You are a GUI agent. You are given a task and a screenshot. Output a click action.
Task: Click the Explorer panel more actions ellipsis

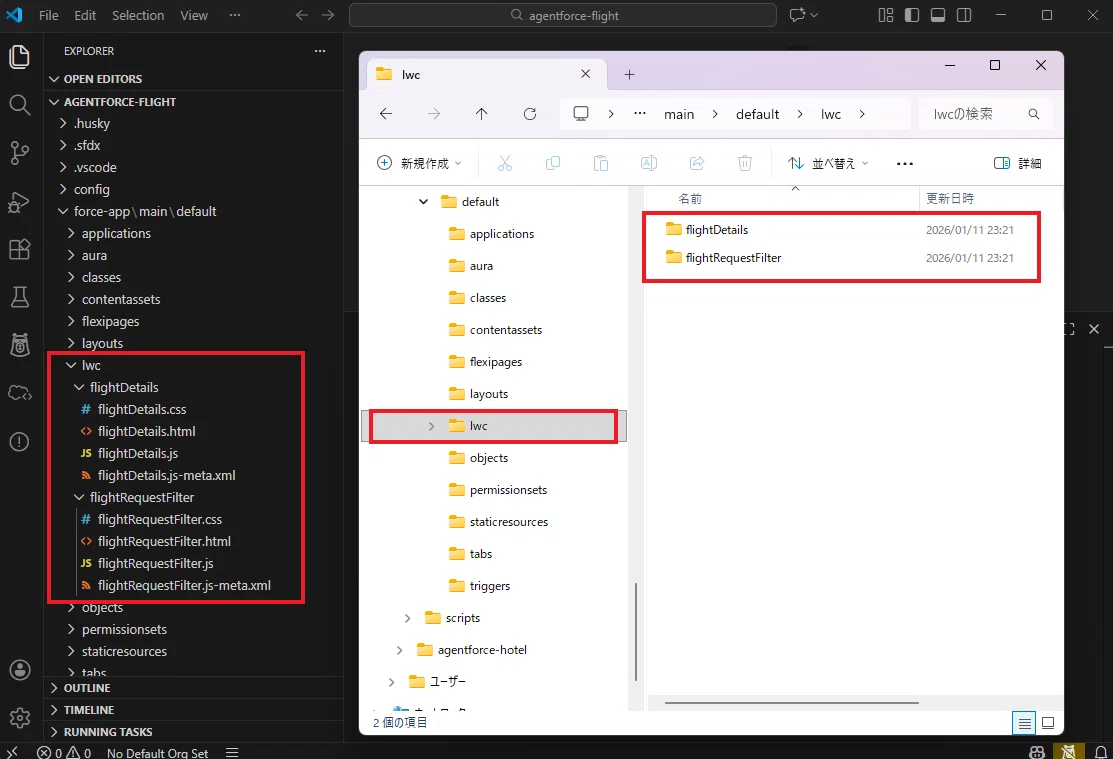[320, 51]
